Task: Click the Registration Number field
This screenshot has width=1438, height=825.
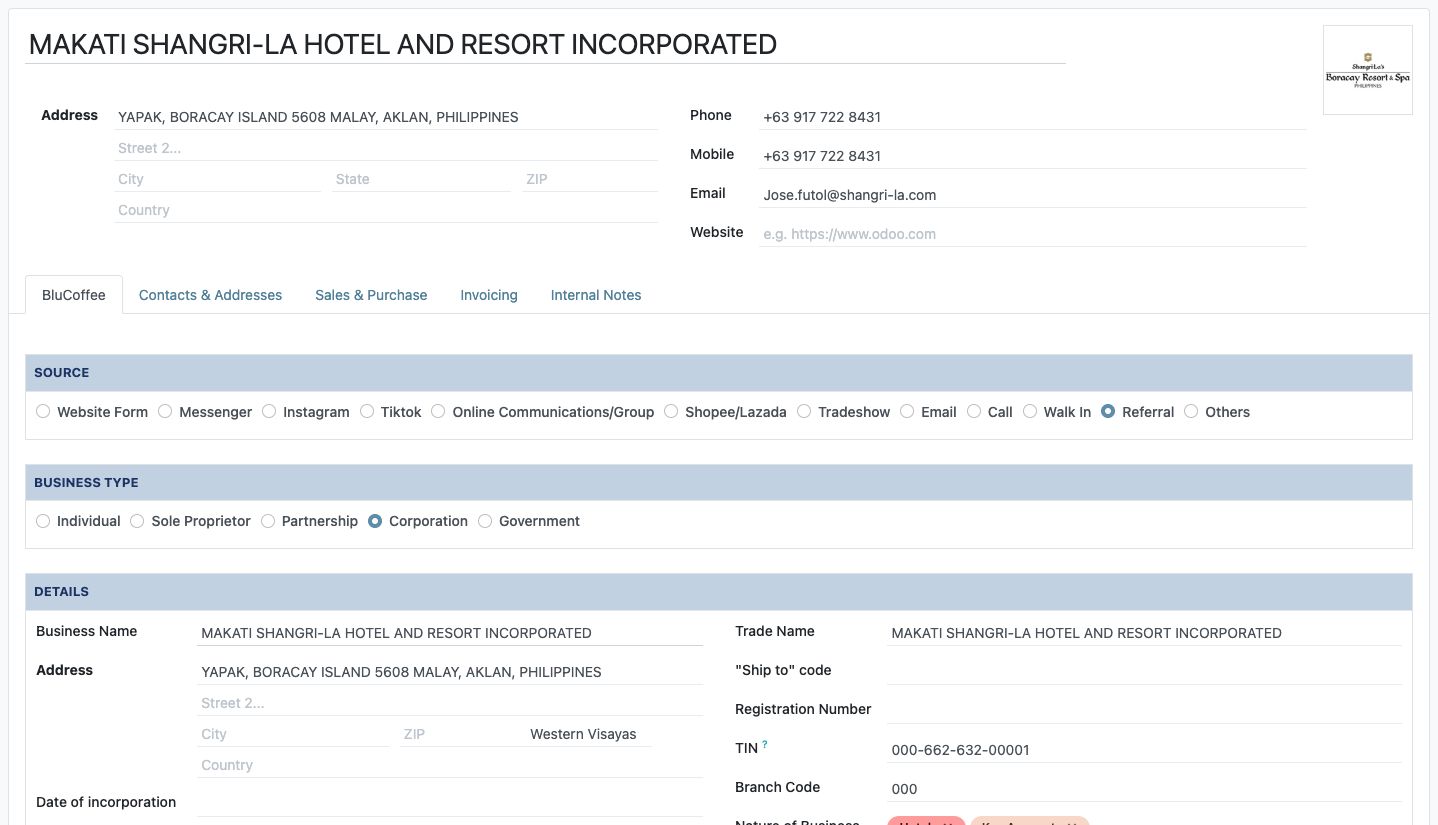Action: [1144, 711]
